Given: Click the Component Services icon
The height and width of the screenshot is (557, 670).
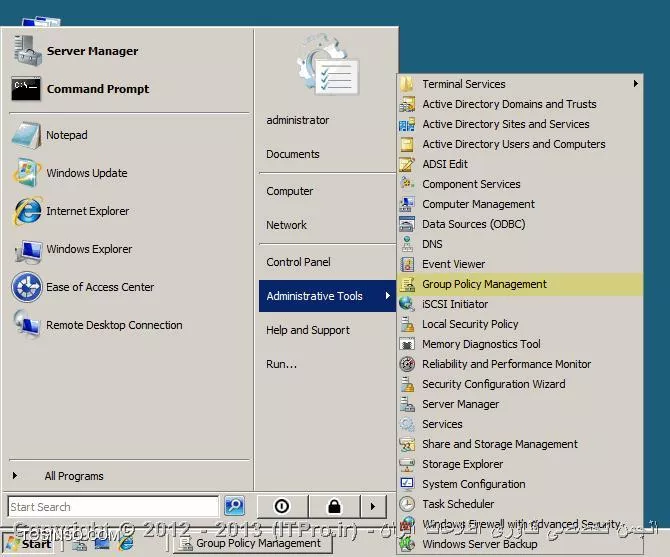Looking at the screenshot, I should [x=407, y=184].
